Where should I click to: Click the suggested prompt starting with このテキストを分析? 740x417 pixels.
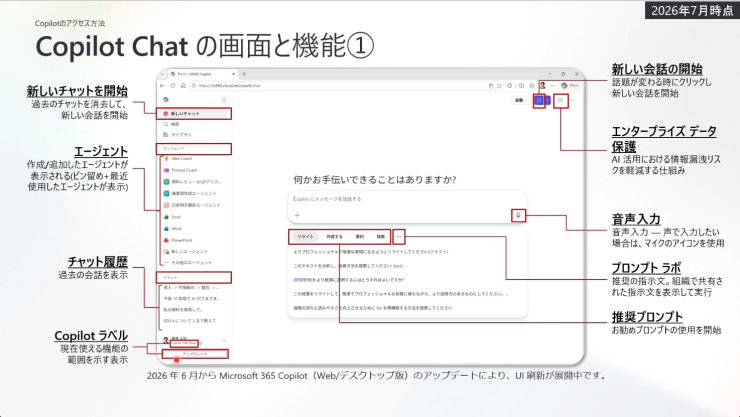pyautogui.click(x=348, y=266)
